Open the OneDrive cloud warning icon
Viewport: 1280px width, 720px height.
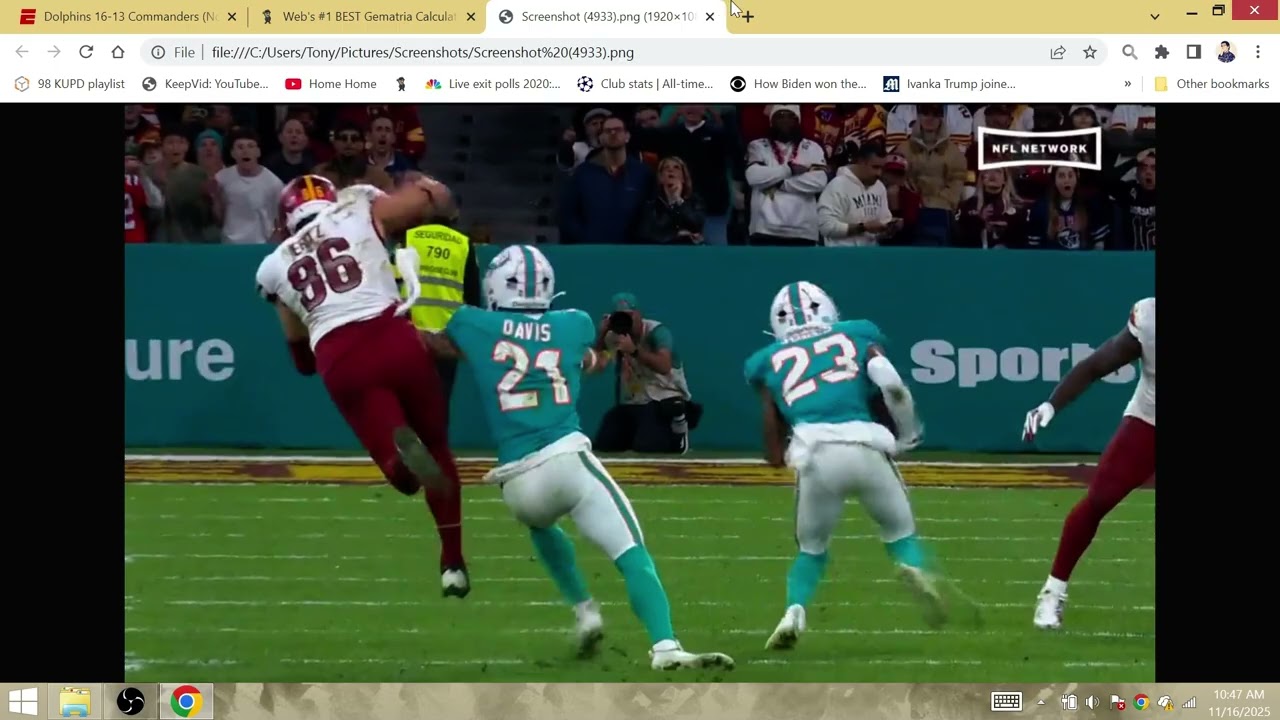[x=1165, y=702]
